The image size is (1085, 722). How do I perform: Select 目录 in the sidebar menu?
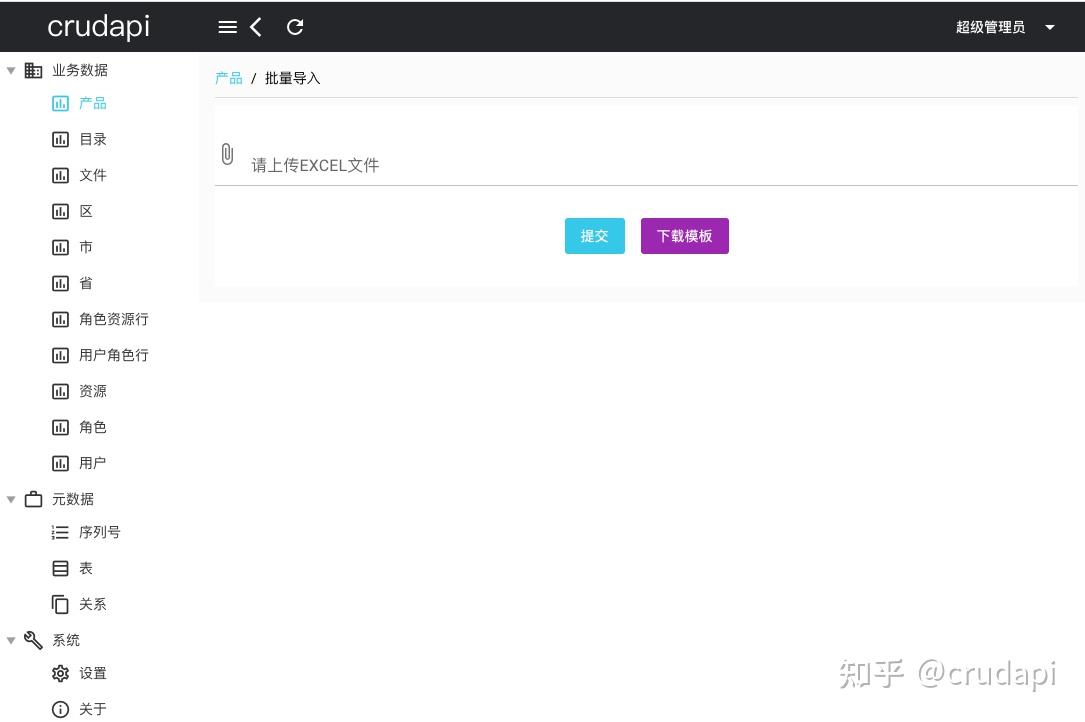tap(92, 139)
